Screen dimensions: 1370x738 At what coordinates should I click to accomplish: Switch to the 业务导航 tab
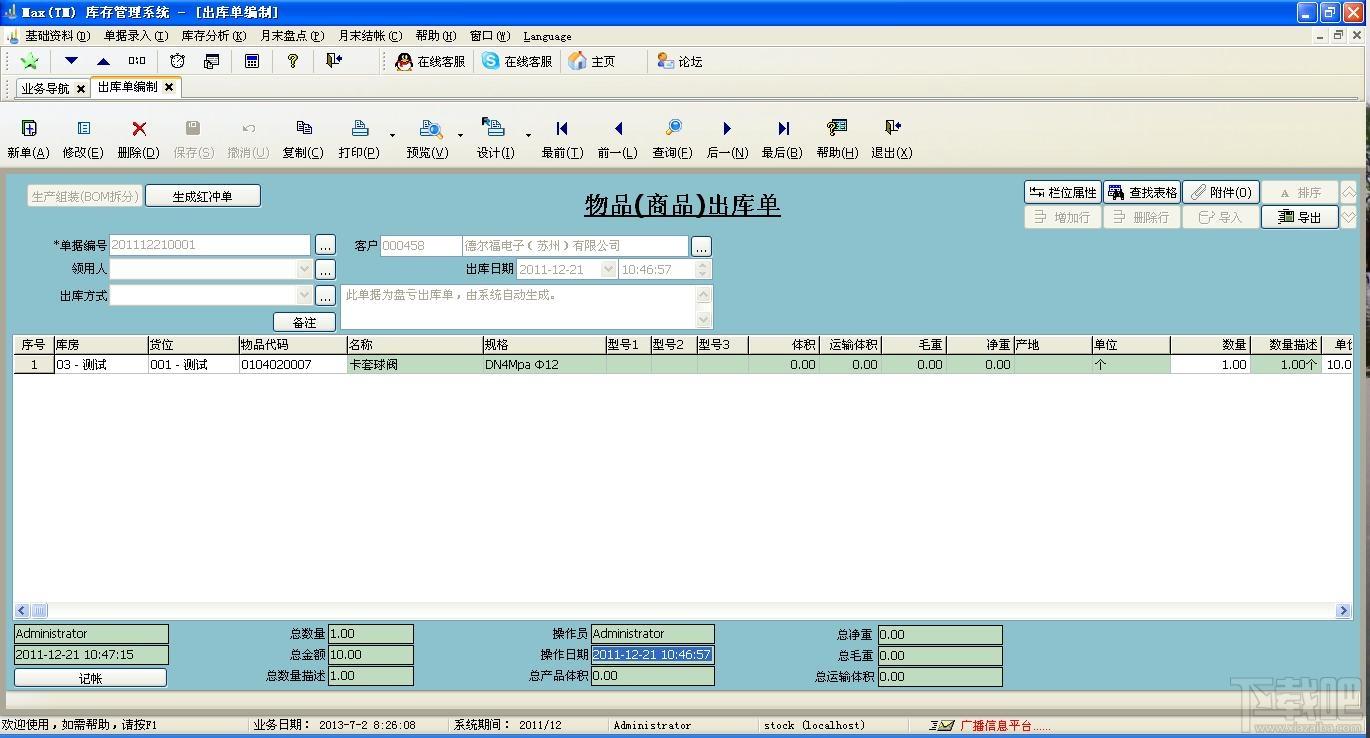tap(46, 88)
